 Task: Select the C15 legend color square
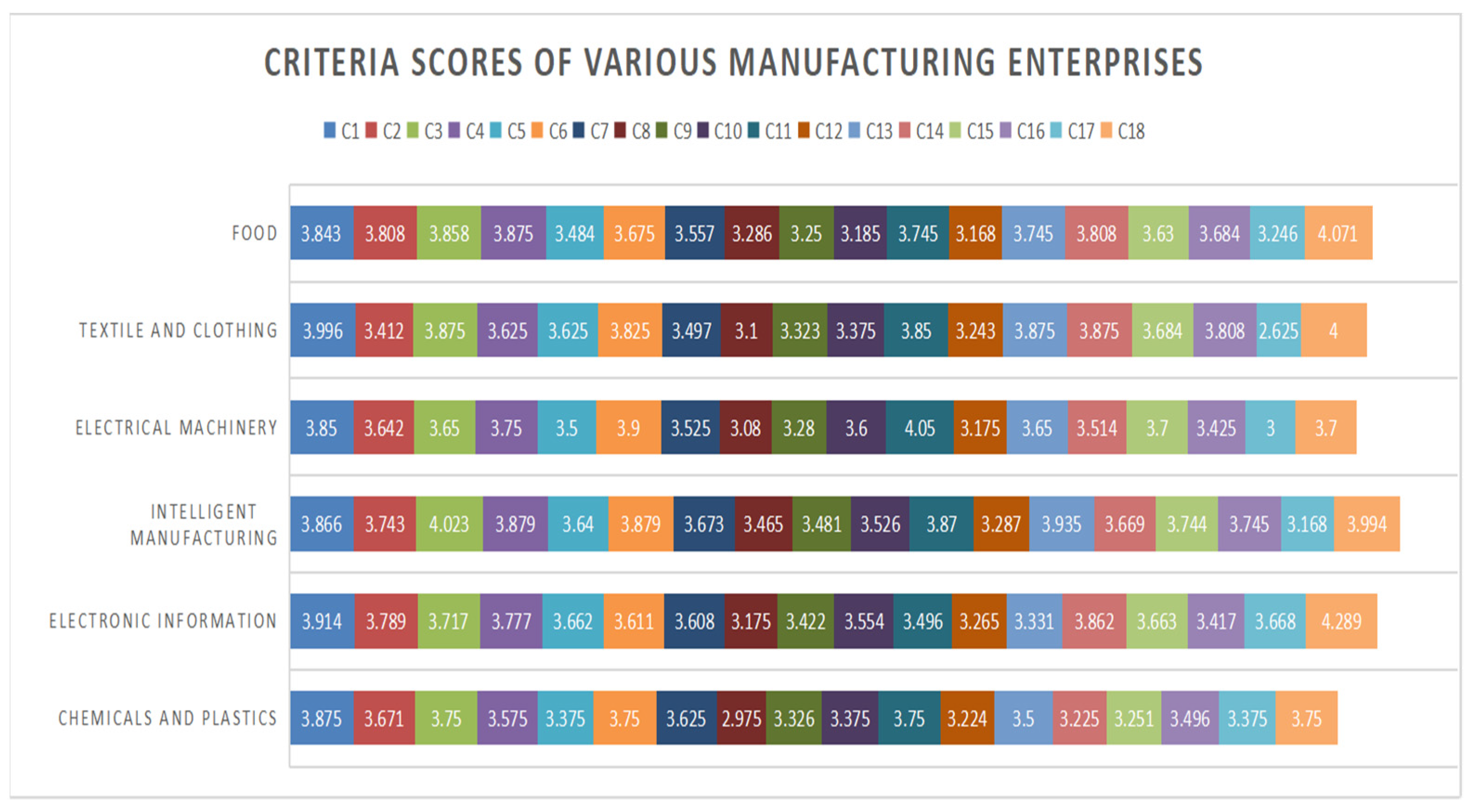[955, 130]
